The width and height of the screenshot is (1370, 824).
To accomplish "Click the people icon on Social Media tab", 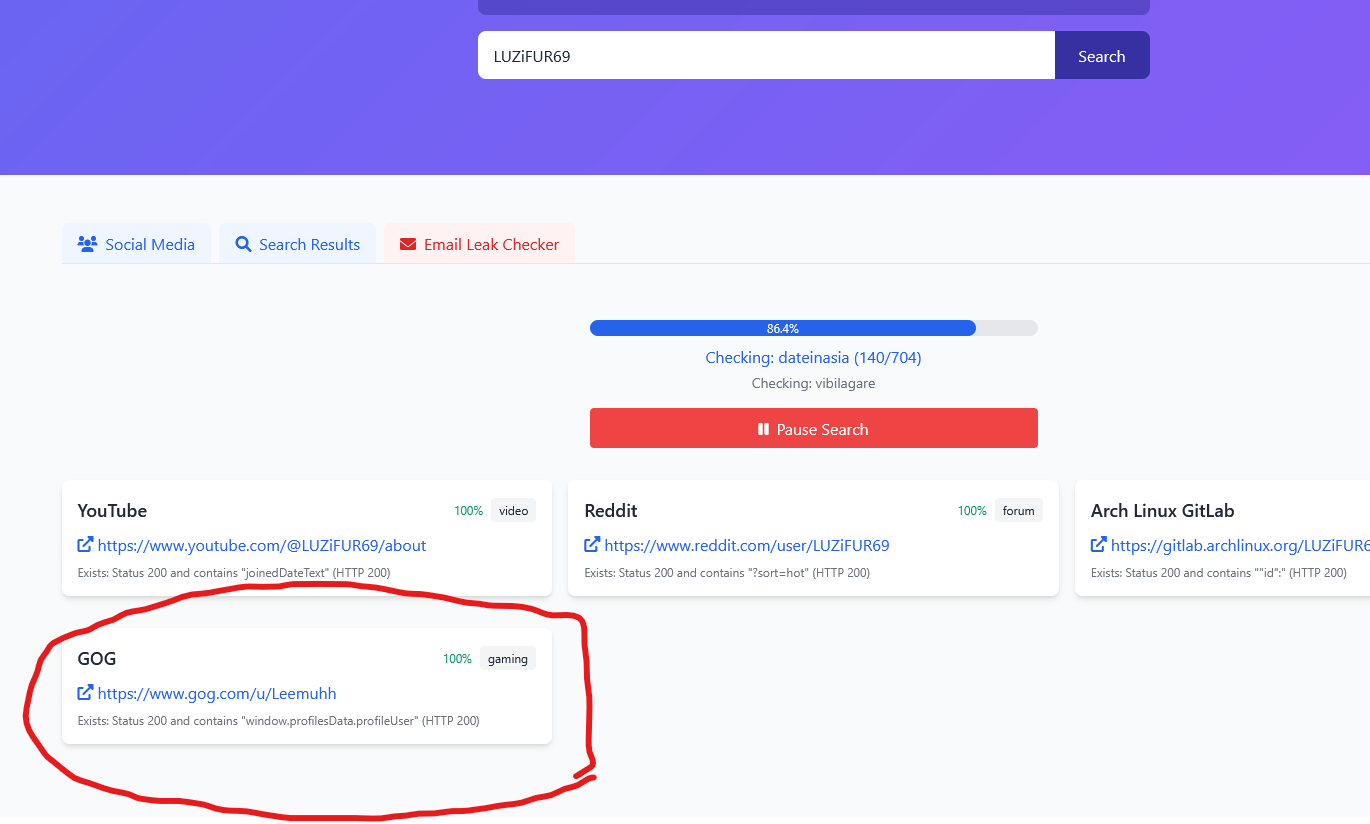I will (87, 244).
